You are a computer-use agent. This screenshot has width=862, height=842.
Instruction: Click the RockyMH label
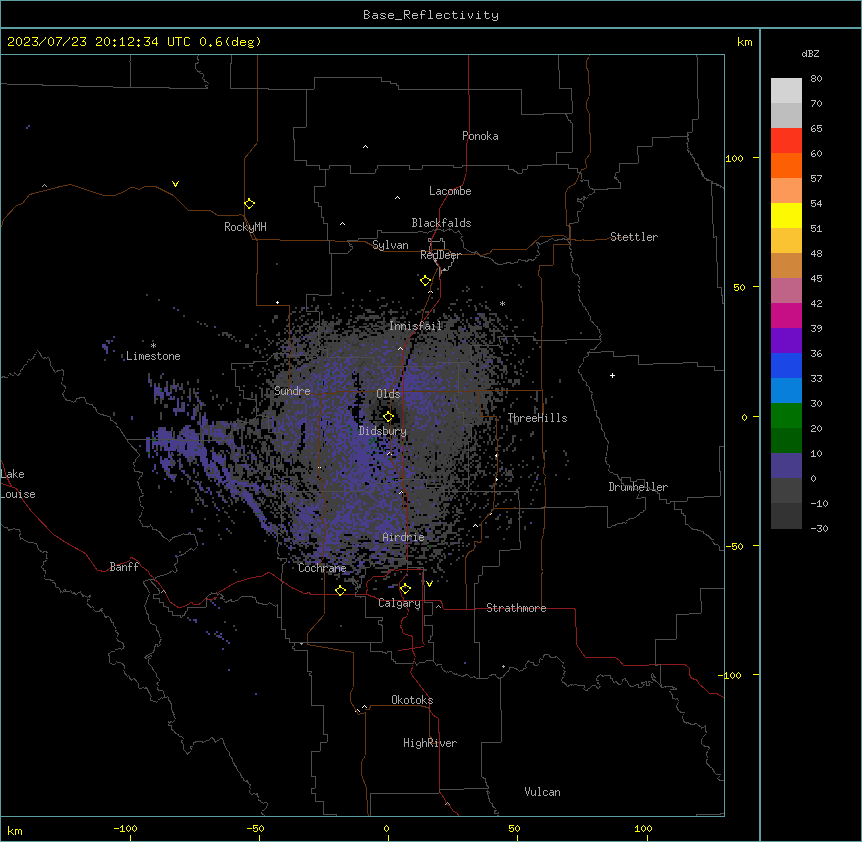click(245, 227)
